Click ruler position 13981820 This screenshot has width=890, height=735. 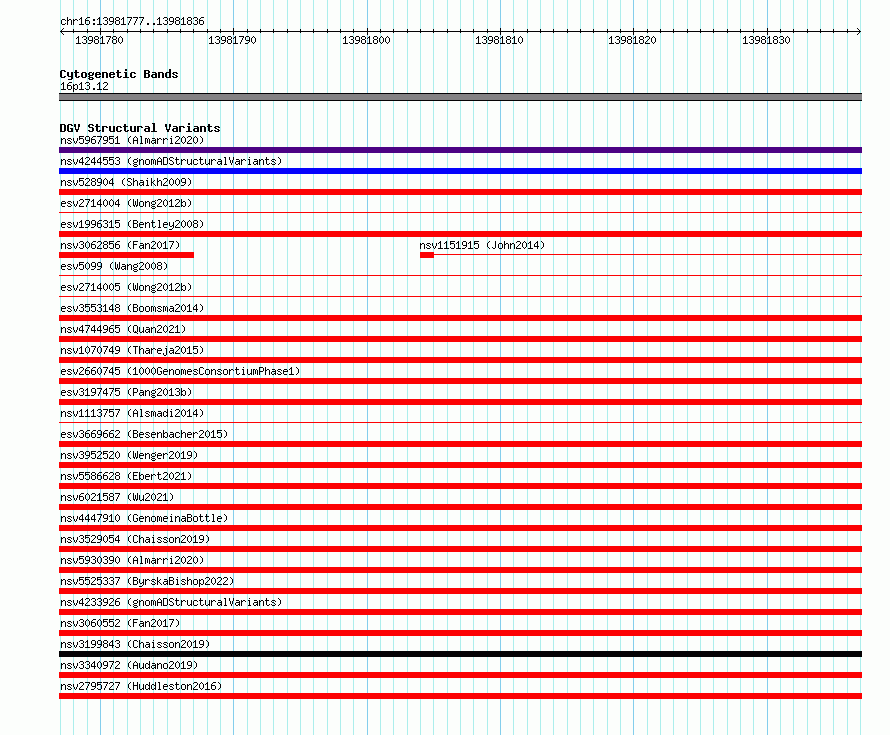[x=632, y=40]
